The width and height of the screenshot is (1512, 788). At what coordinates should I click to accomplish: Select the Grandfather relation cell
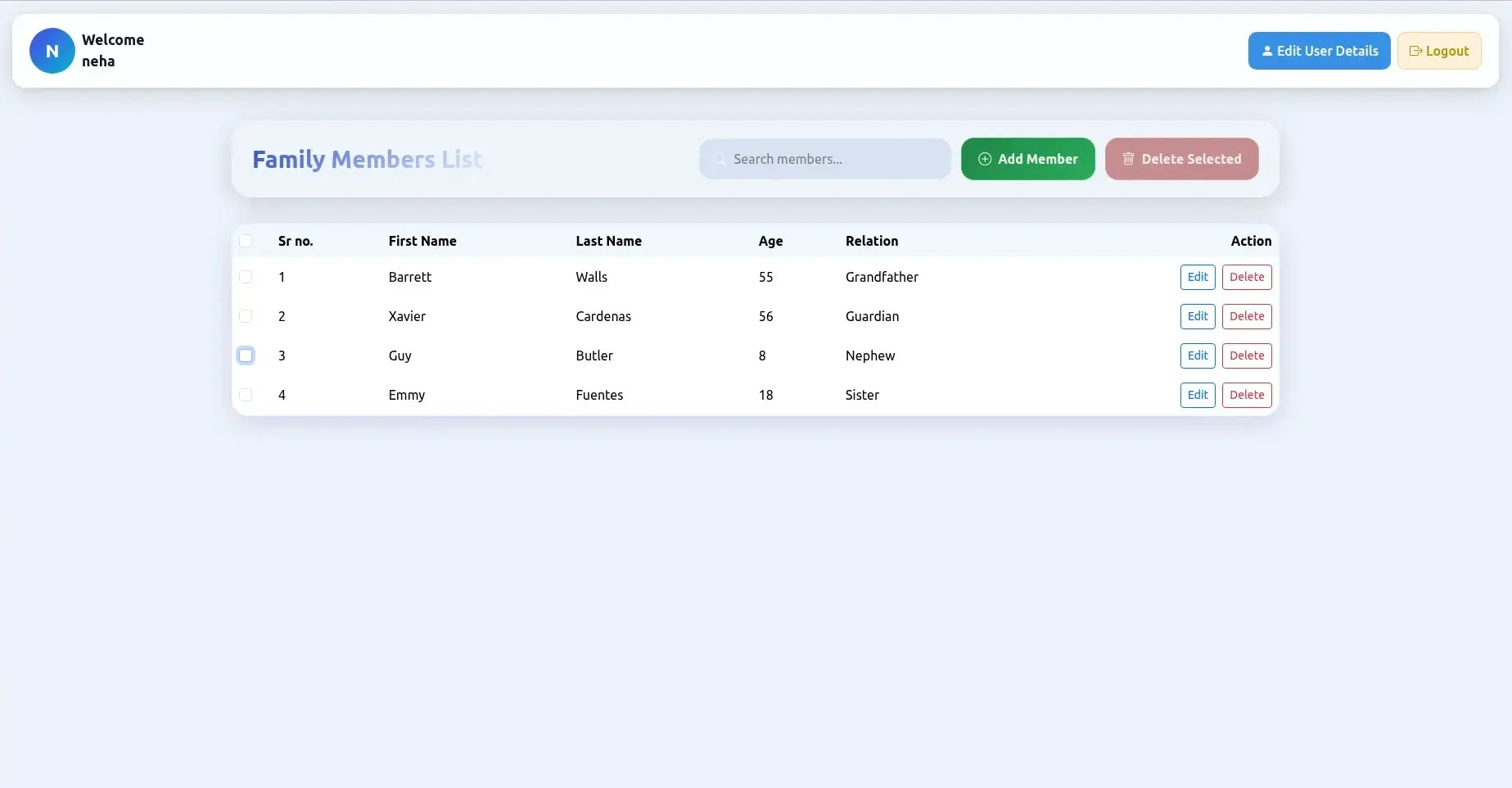pyautogui.click(x=882, y=277)
